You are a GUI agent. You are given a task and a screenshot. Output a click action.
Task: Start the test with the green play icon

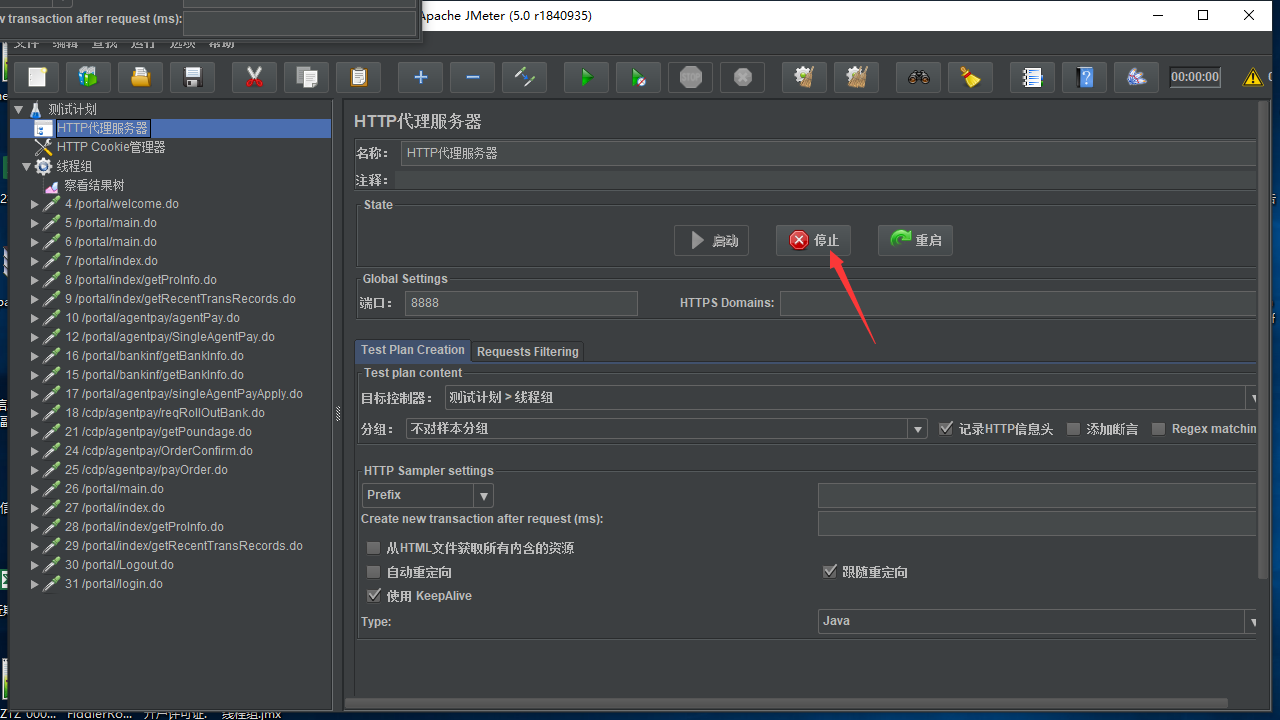click(586, 77)
